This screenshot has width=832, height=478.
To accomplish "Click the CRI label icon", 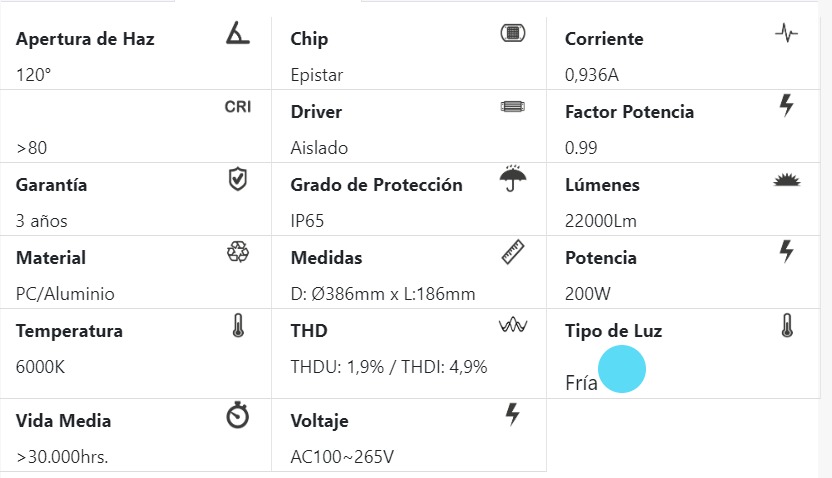I will pyautogui.click(x=237, y=107).
